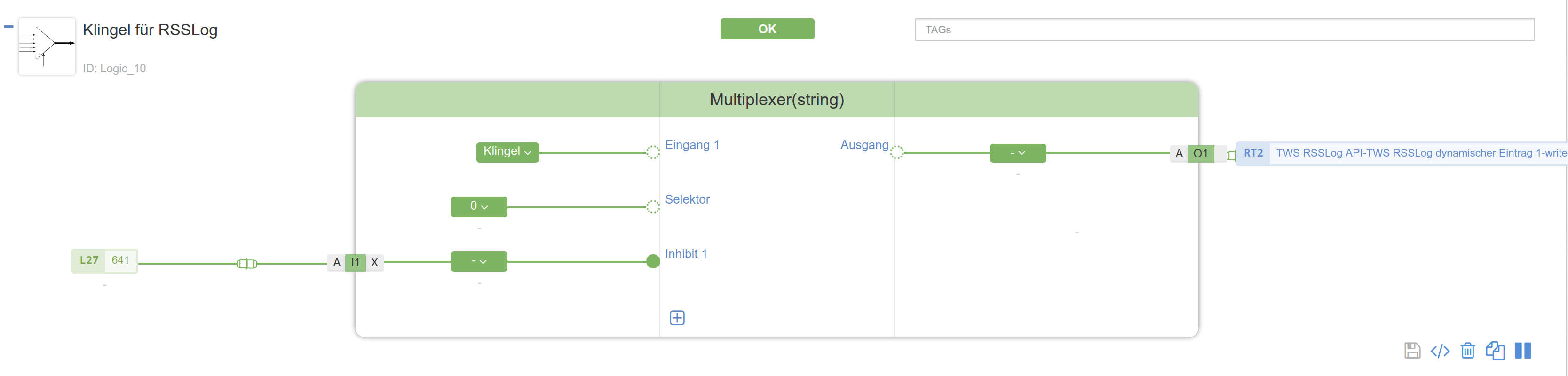Open the RT2 TWS RSSLog object link
Screen dimensions: 1568x376
[1402, 153]
